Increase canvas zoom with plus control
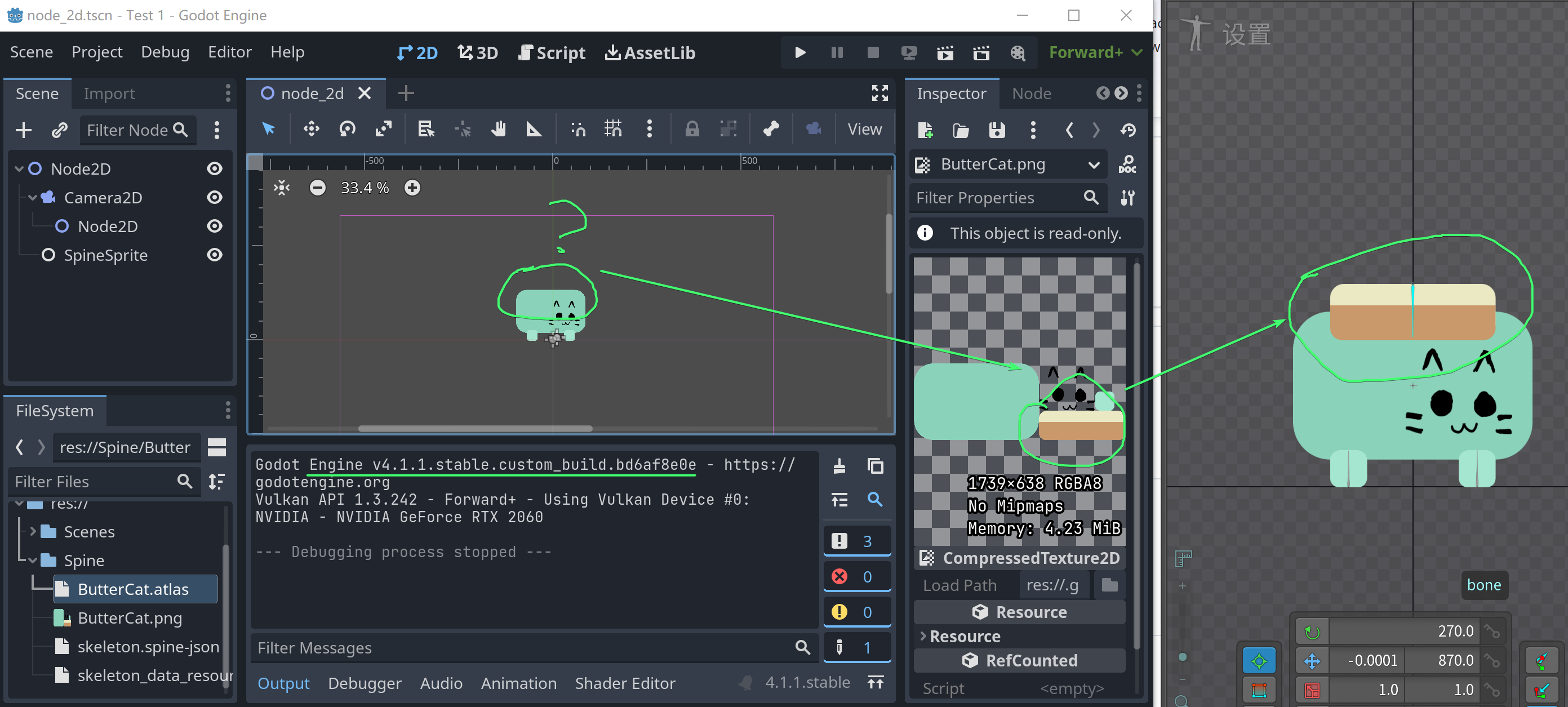This screenshot has height=707, width=1568. [412, 188]
